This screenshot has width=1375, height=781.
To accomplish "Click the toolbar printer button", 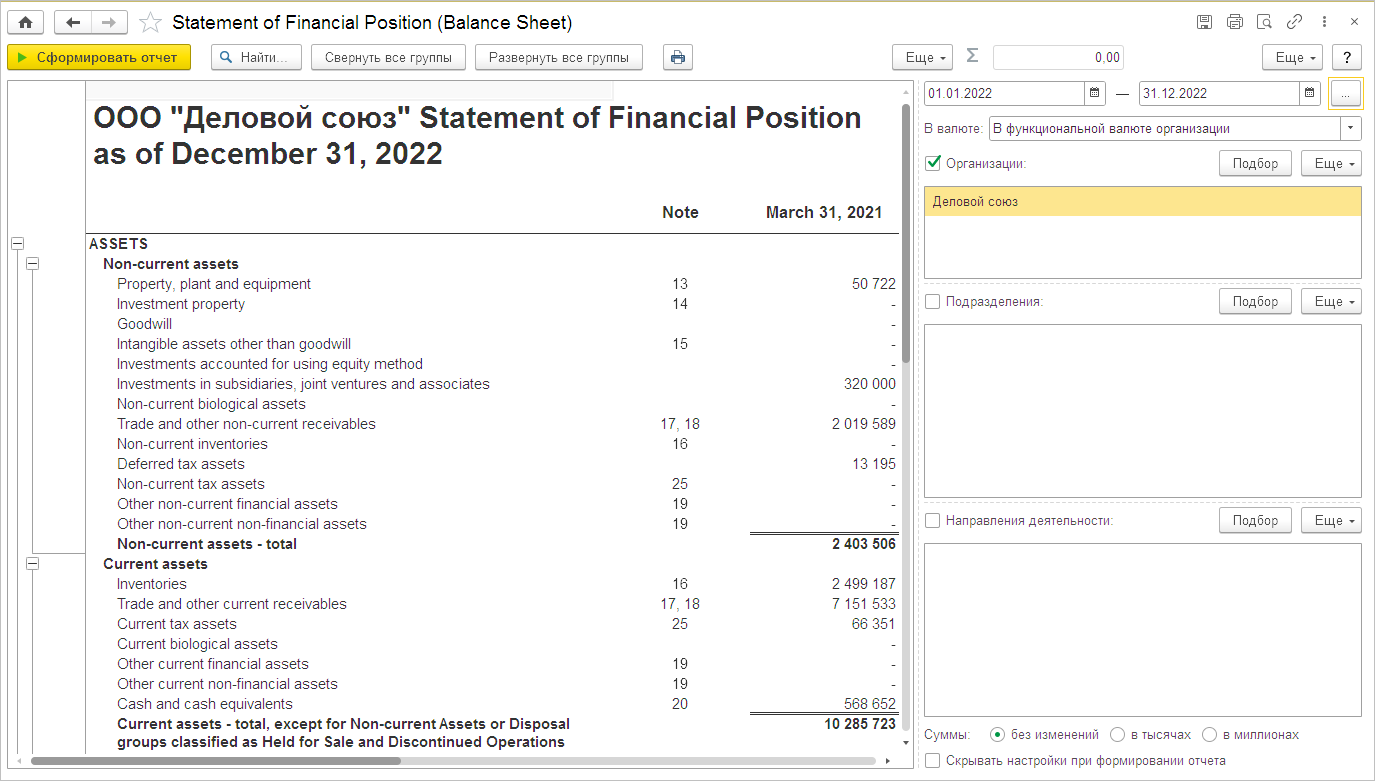I will tap(678, 57).
